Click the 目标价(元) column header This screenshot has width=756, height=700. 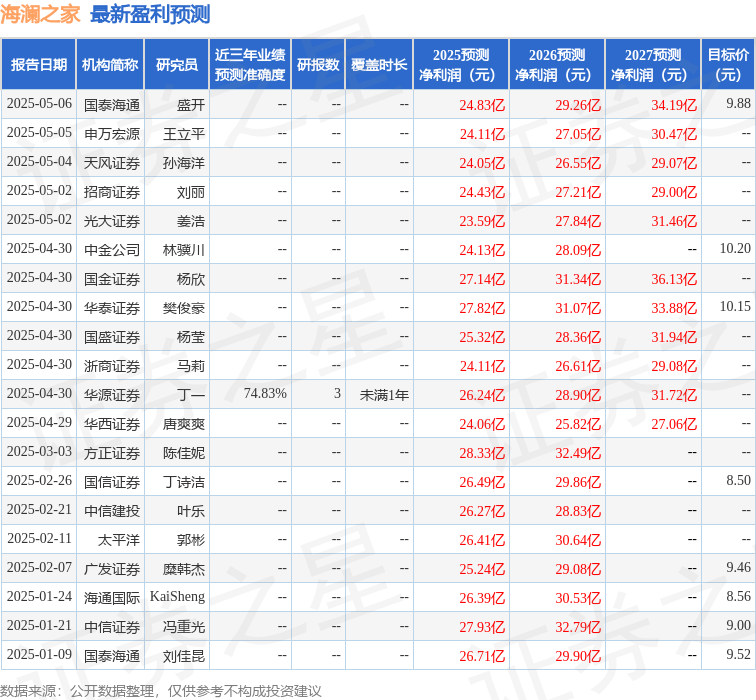click(728, 65)
